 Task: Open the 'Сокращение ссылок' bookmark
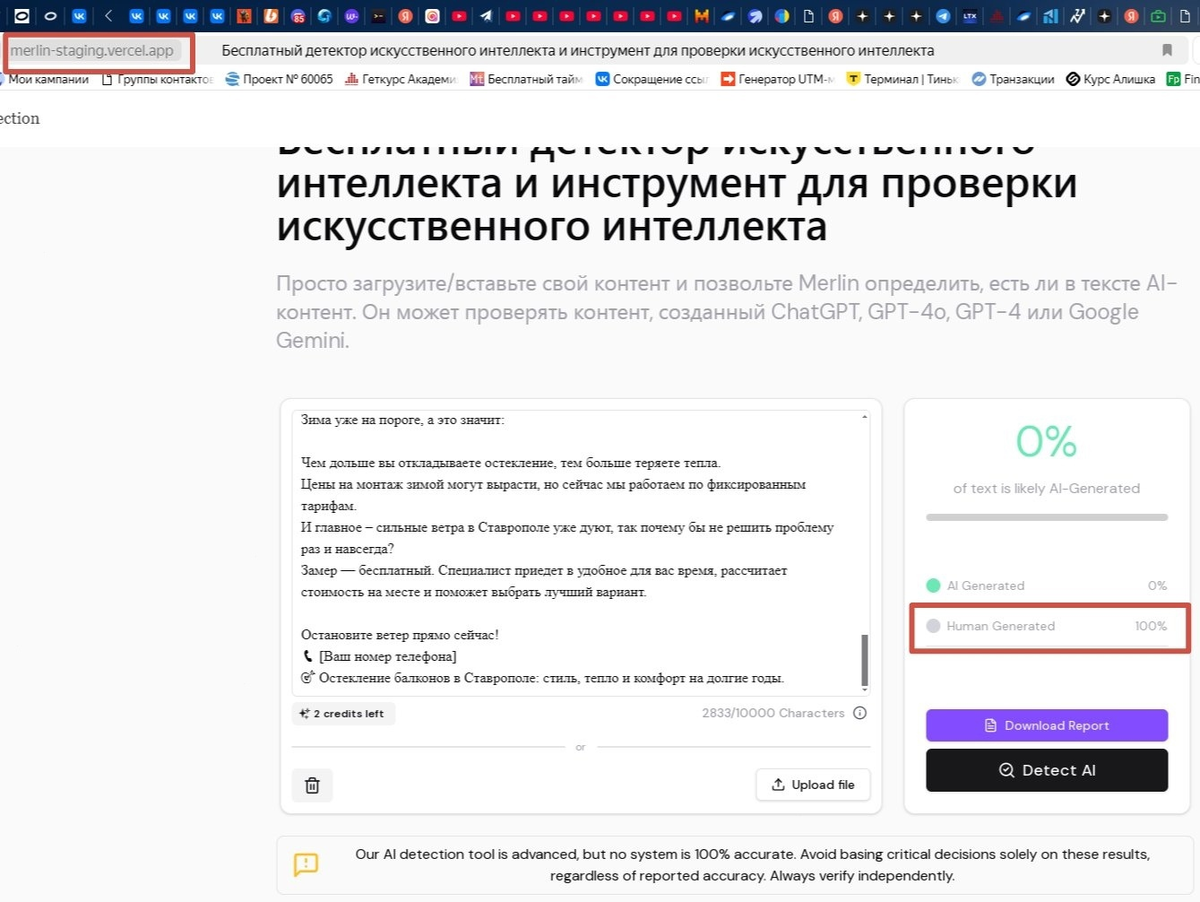coord(651,79)
